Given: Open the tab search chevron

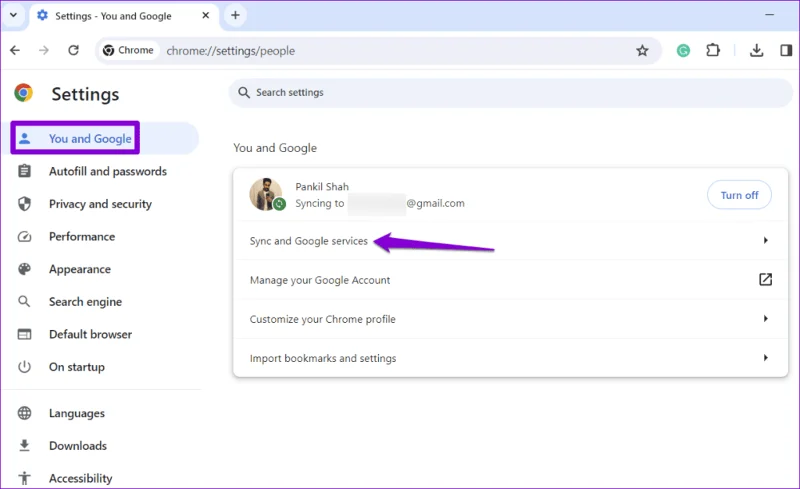Looking at the screenshot, I should point(14,15).
